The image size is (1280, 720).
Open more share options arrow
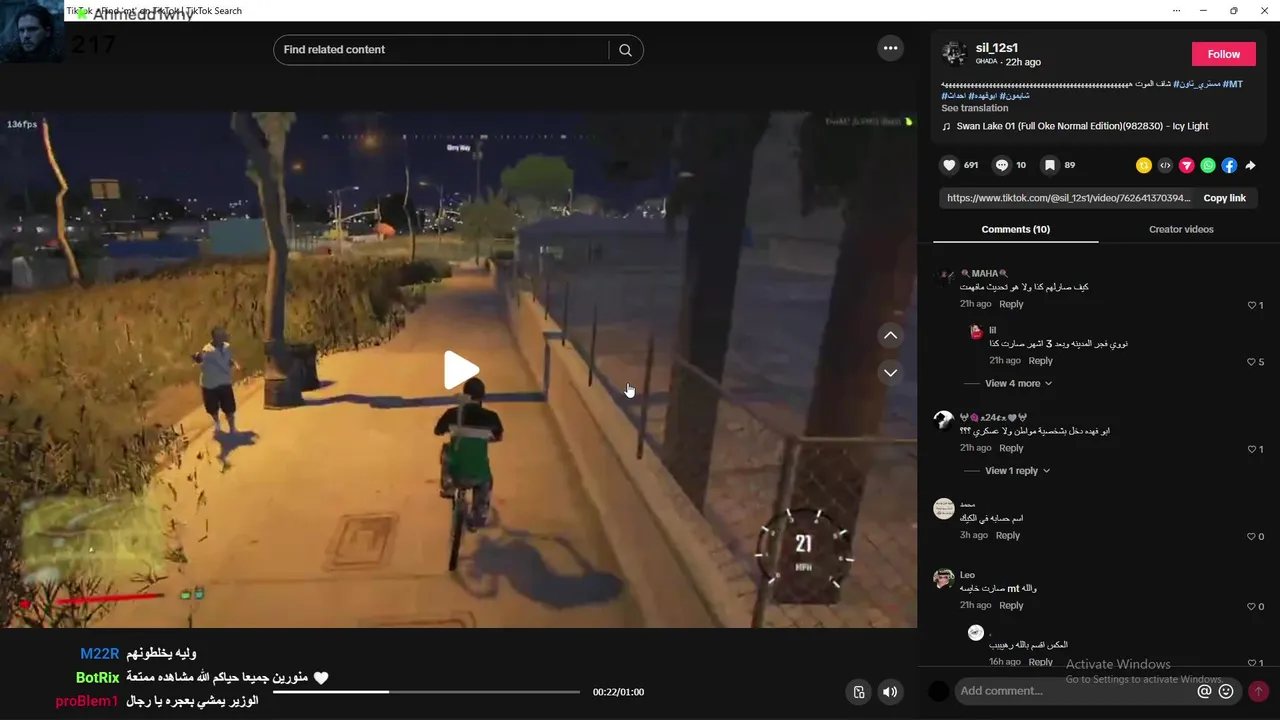tap(1250, 166)
